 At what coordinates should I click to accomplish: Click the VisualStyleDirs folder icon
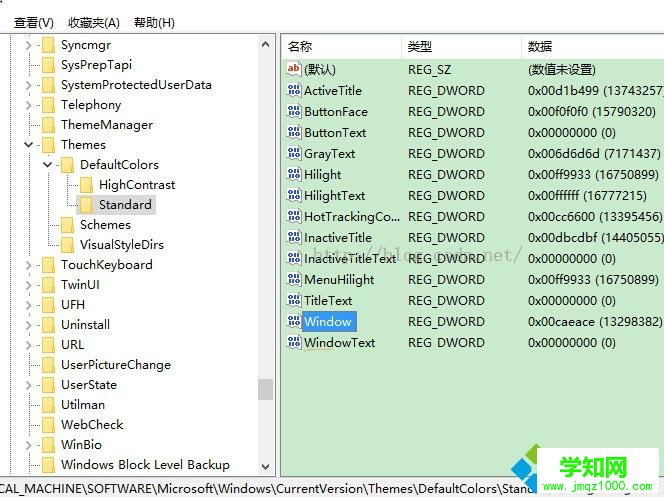pyautogui.click(x=67, y=245)
